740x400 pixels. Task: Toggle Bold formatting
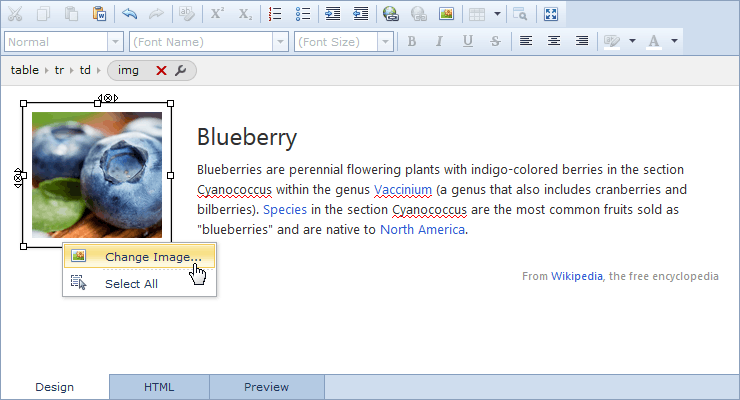[x=411, y=41]
